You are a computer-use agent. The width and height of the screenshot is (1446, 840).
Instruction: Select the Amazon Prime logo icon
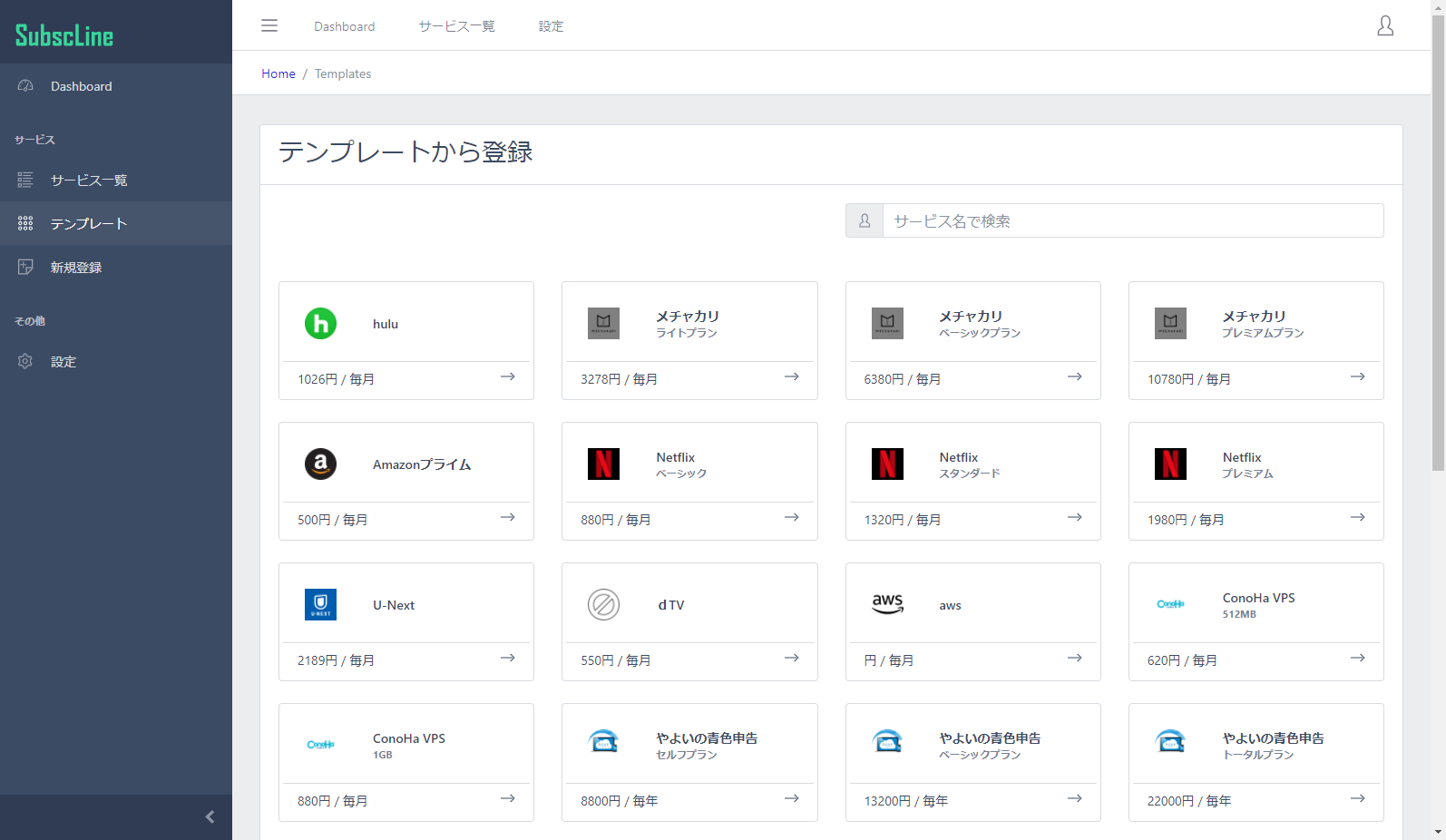point(320,464)
